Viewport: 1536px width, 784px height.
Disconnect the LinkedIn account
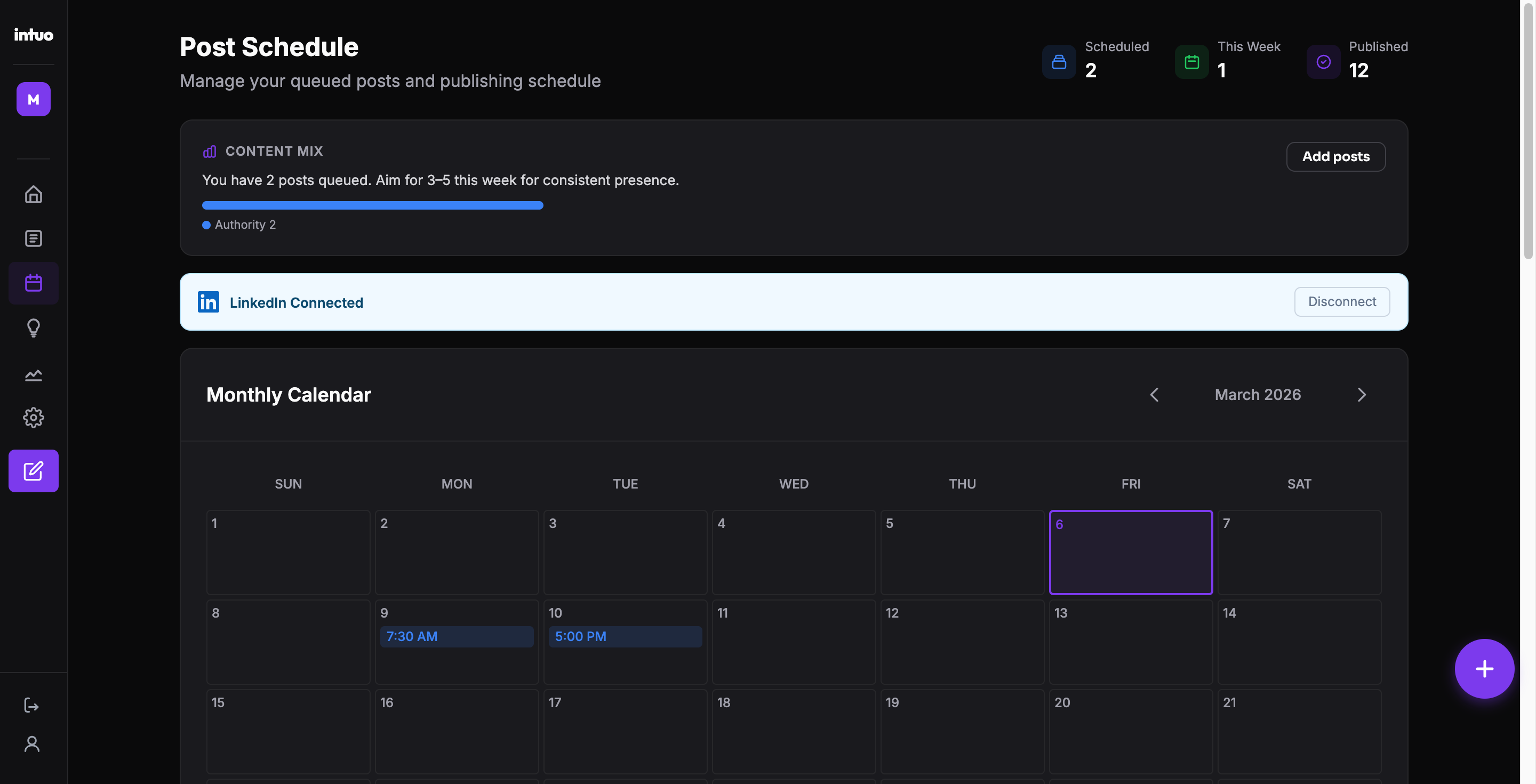[x=1342, y=302]
